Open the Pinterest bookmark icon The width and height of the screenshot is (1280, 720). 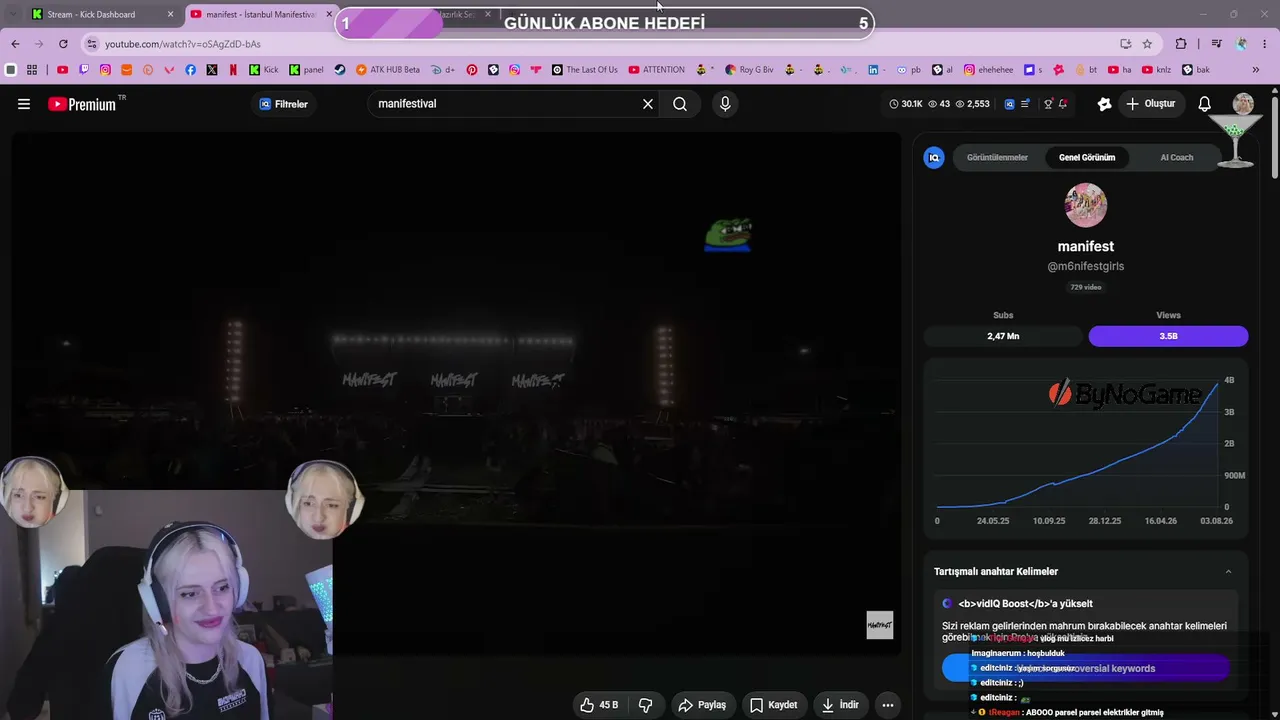(472, 70)
